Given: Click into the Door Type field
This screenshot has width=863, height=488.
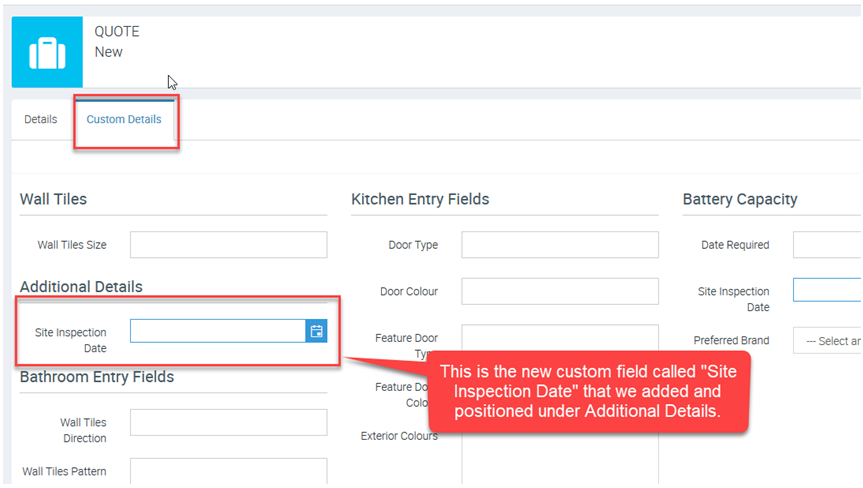Looking at the screenshot, I should (559, 245).
